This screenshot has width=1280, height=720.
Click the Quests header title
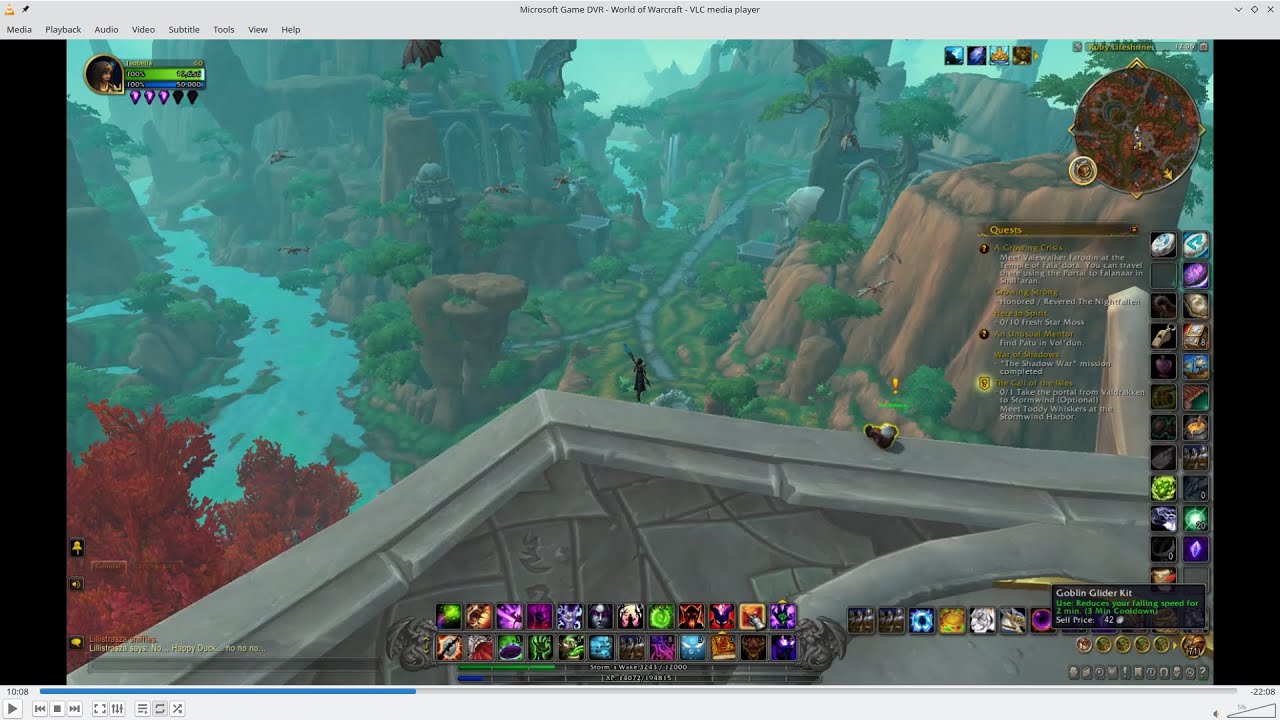pos(1005,230)
